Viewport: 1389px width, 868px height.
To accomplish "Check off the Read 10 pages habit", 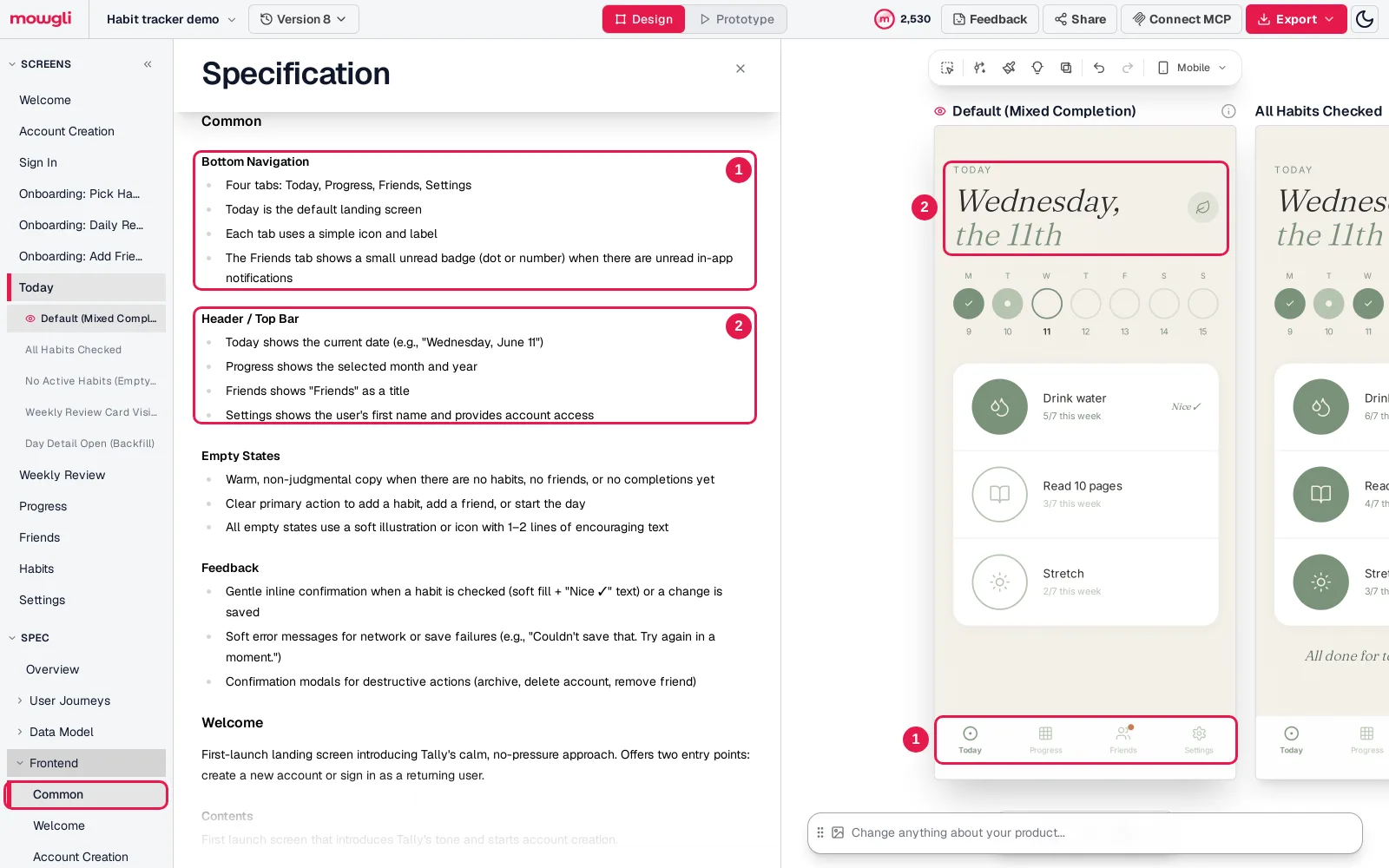I will 999,495.
